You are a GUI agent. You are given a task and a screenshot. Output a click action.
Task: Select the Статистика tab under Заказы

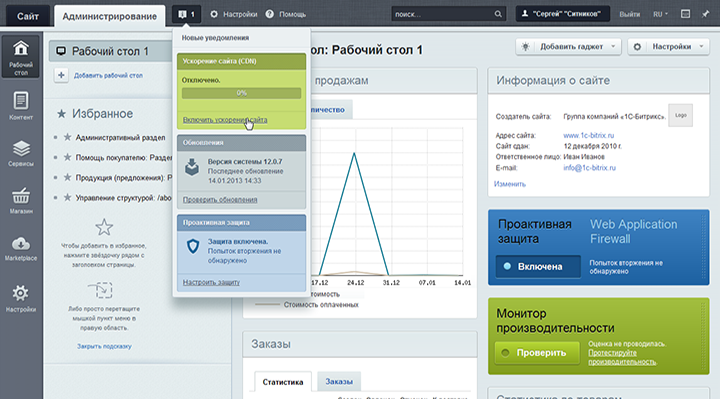pyautogui.click(x=283, y=382)
